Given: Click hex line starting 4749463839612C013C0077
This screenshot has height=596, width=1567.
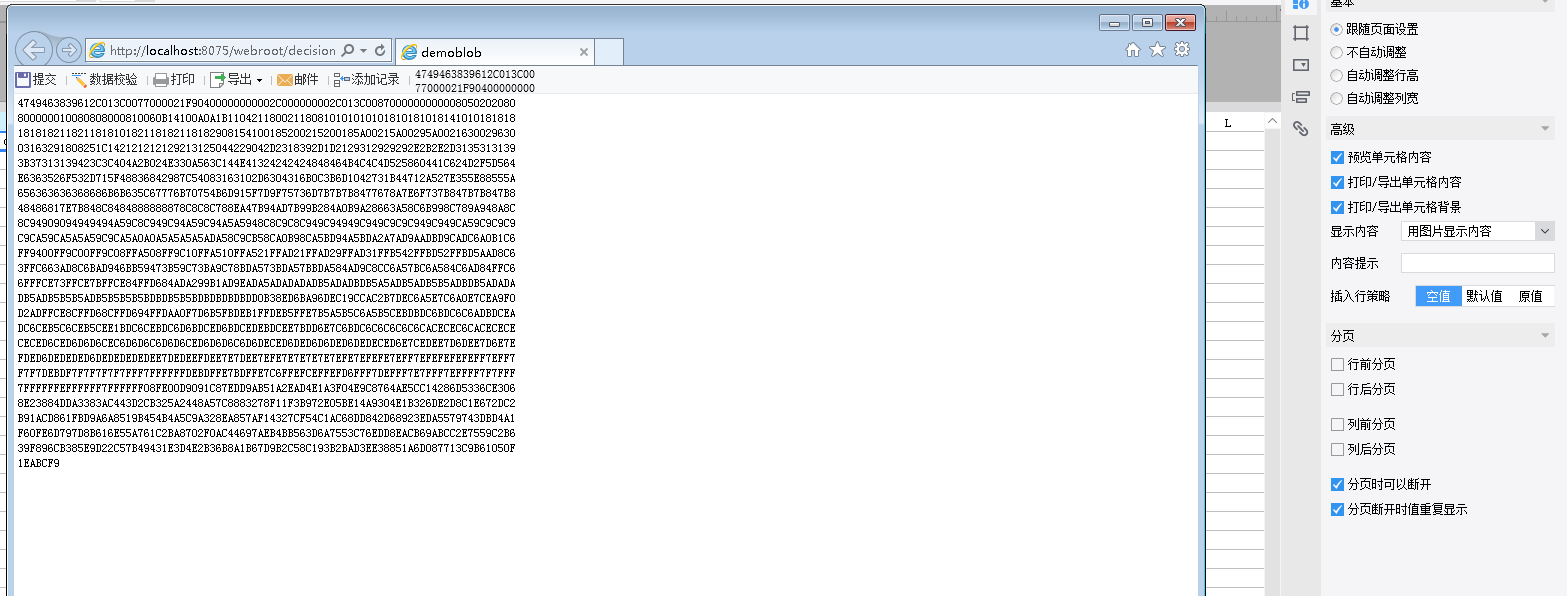Looking at the screenshot, I should pyautogui.click(x=266, y=103).
